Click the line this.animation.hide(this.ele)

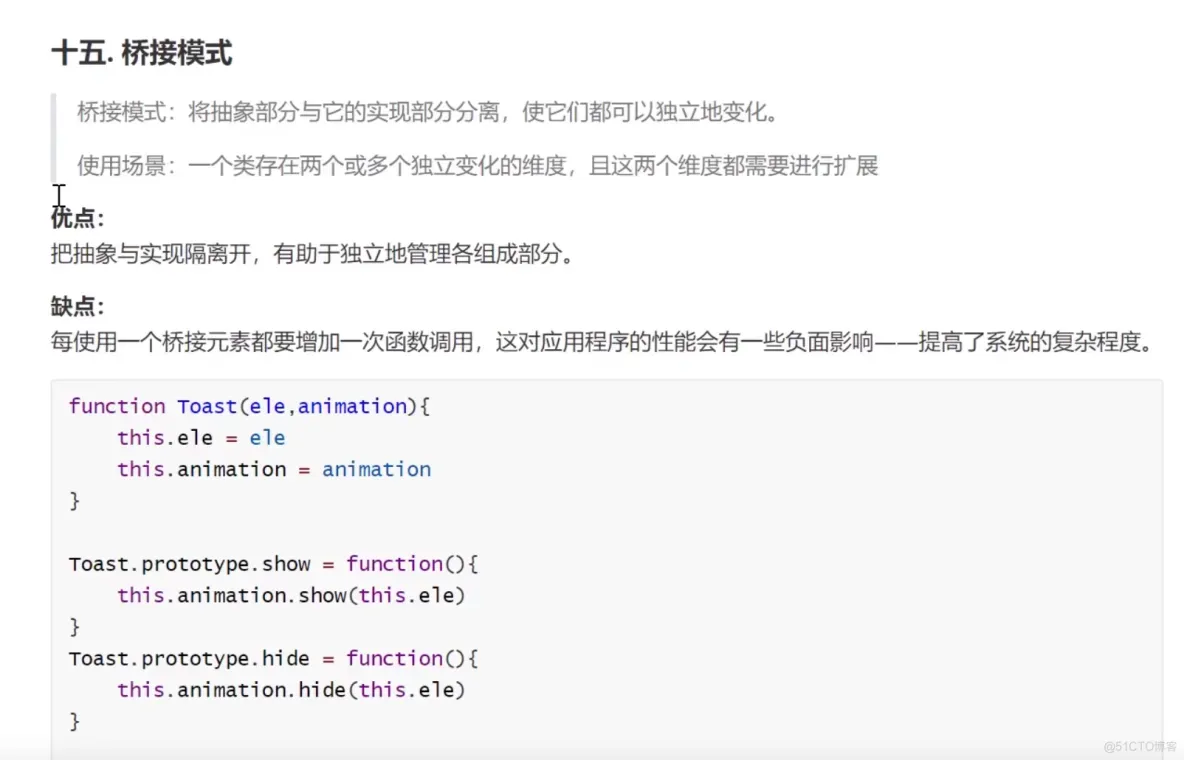(x=291, y=690)
